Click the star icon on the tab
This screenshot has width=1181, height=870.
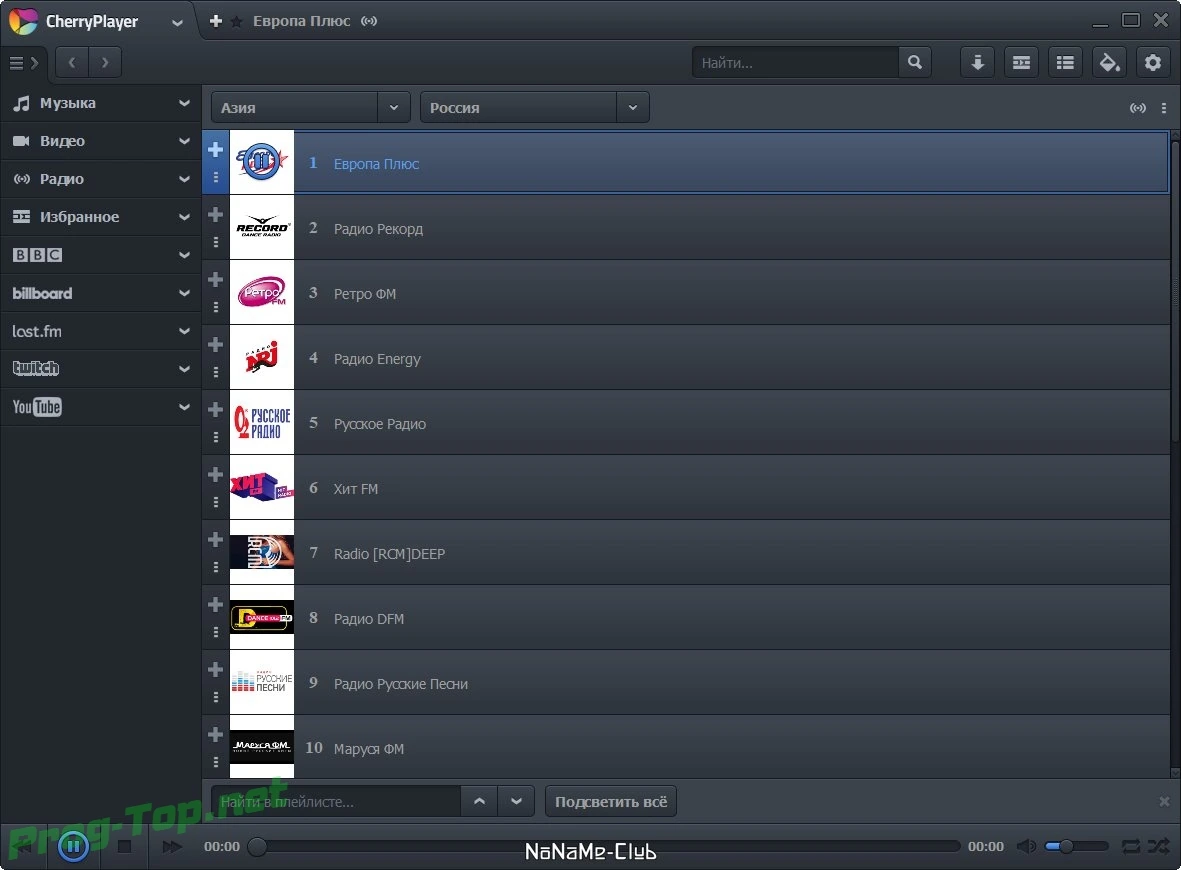(x=236, y=22)
